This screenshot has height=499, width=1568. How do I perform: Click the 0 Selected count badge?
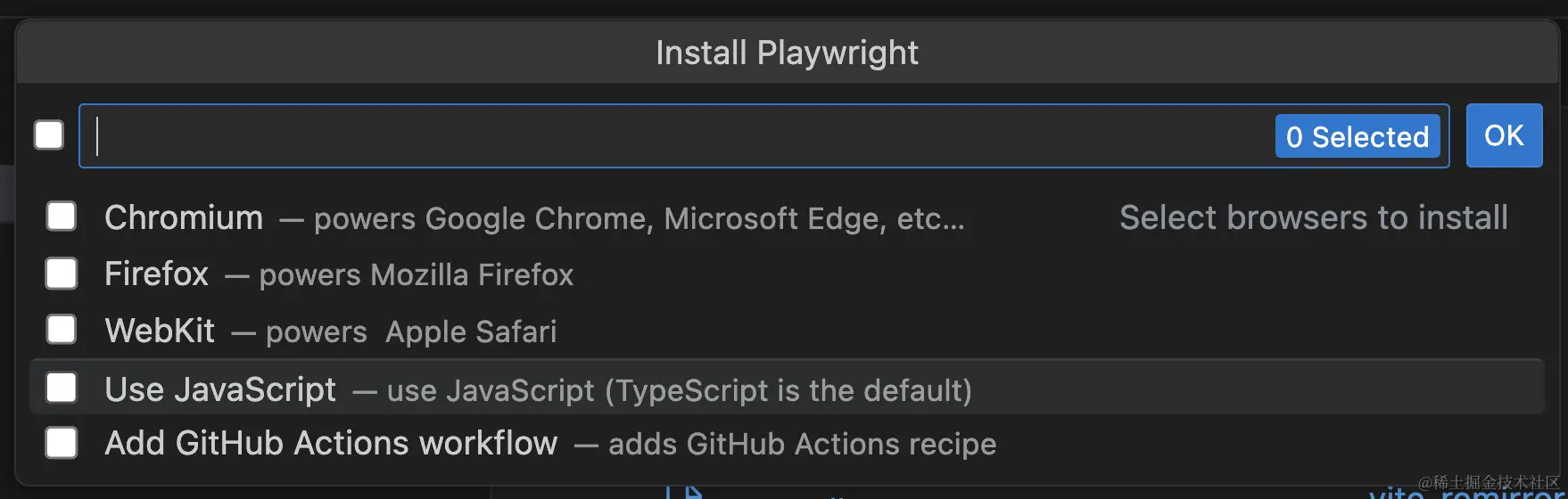point(1358,136)
